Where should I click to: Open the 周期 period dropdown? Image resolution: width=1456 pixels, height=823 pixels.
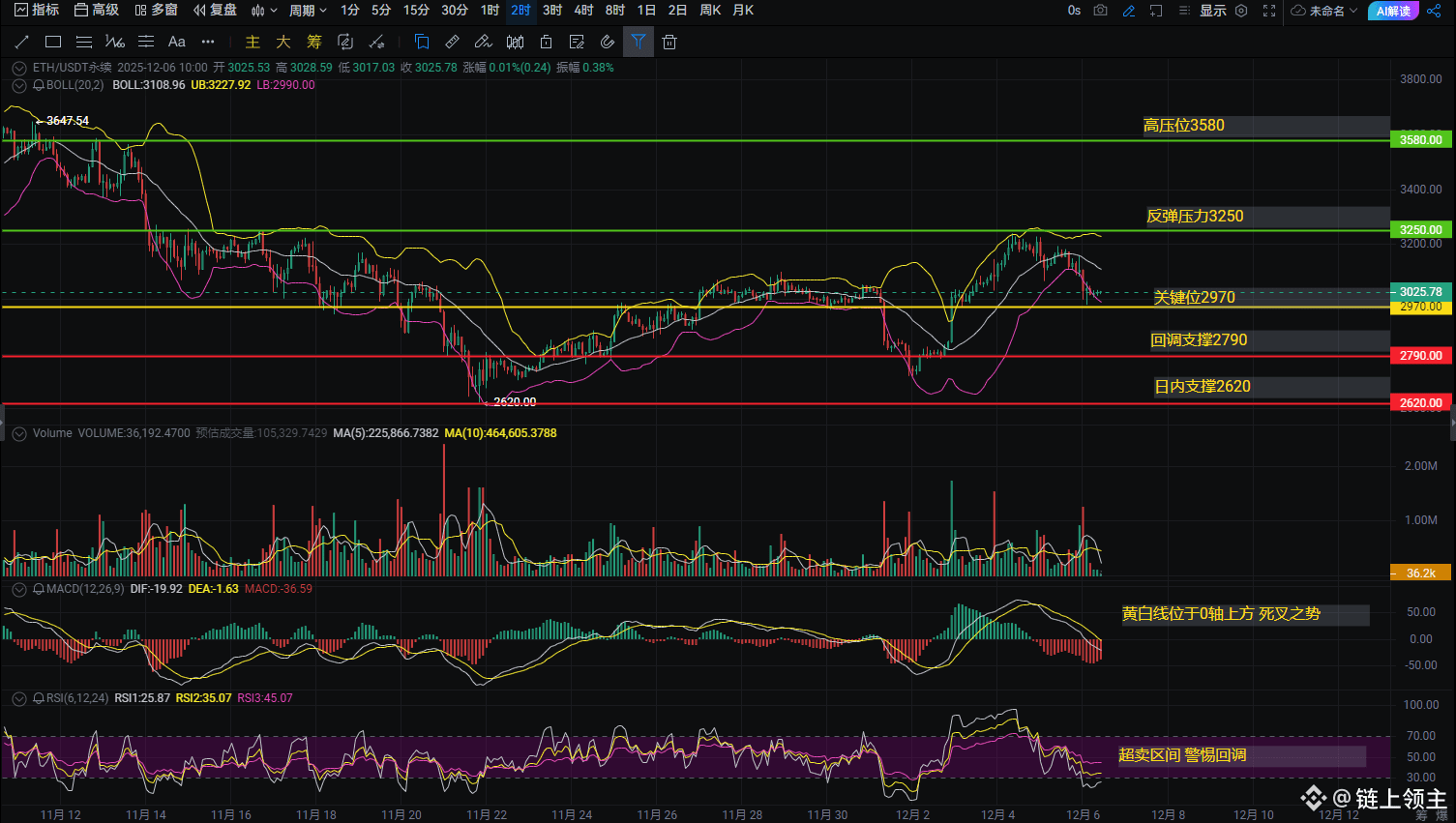coord(308,11)
